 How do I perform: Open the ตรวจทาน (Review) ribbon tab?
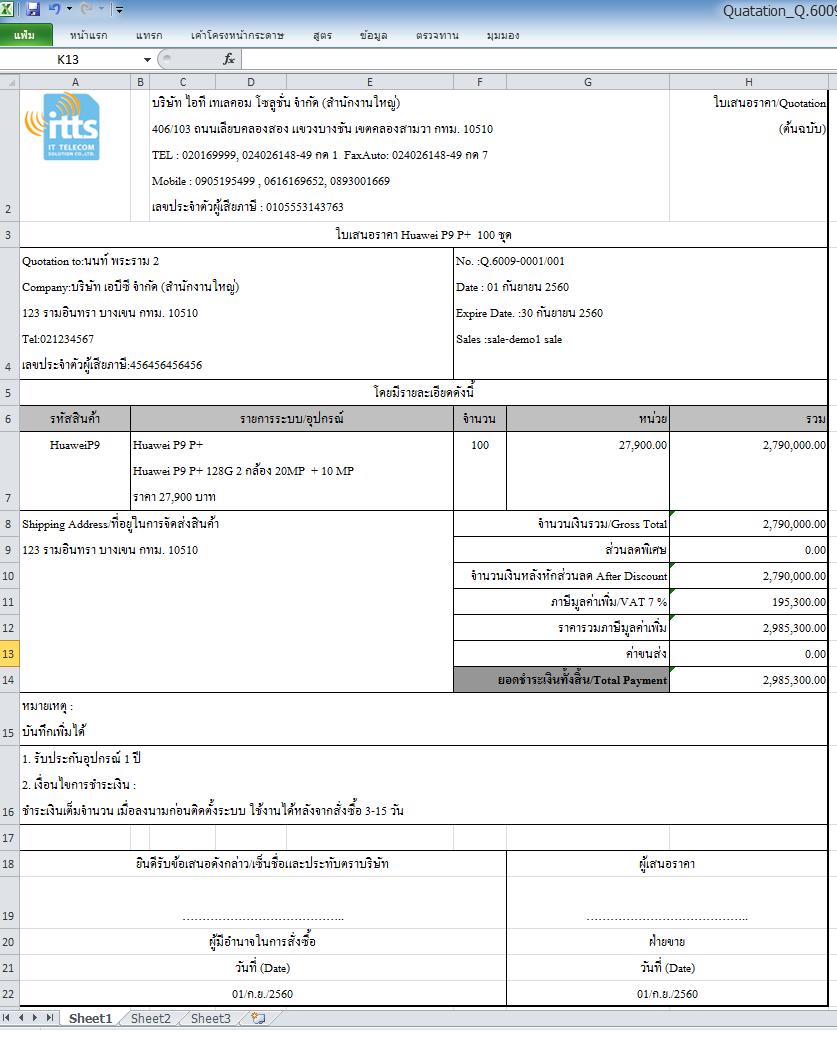pyautogui.click(x=437, y=35)
